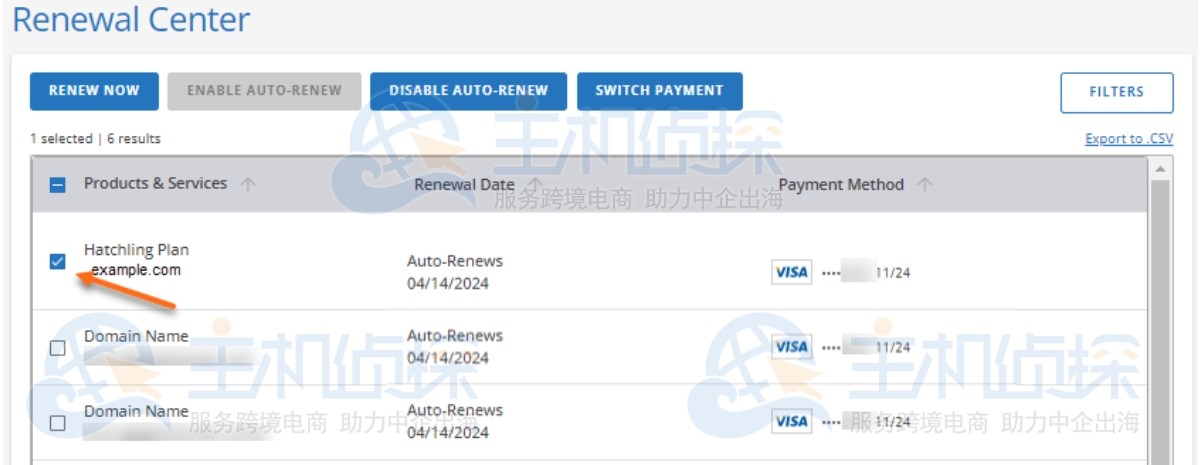Click example.com under Hatchling Plan
Viewport: 1201px width, 465px height.
point(136,270)
